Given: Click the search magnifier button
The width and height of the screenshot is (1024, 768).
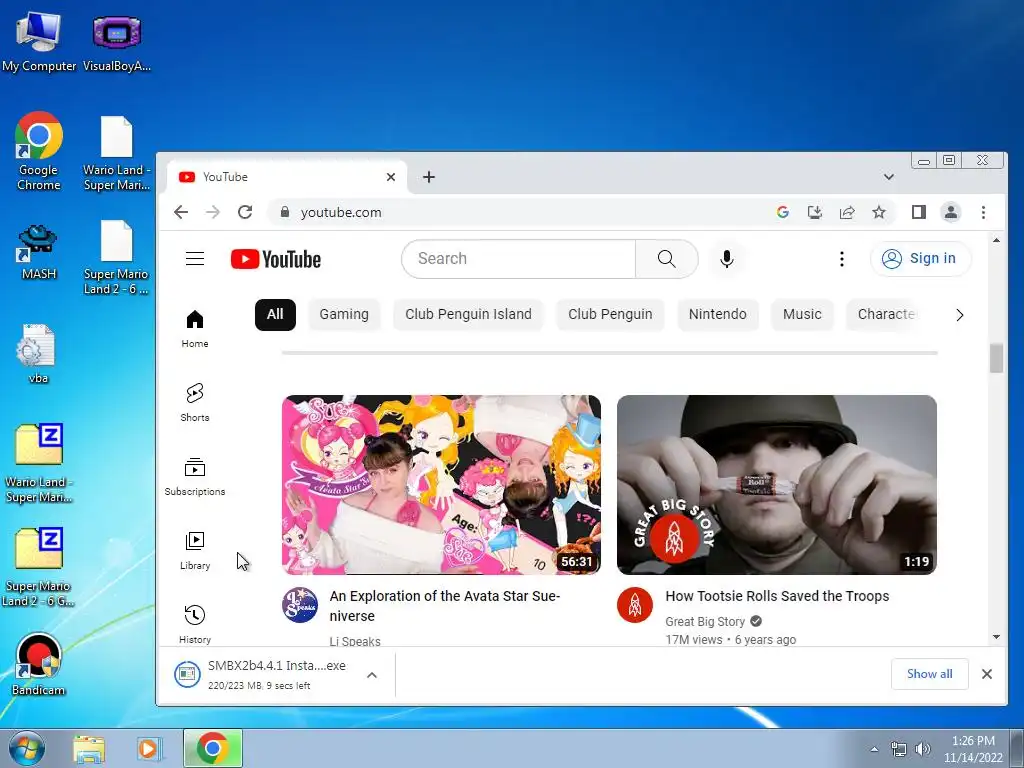Looking at the screenshot, I should (x=667, y=259).
